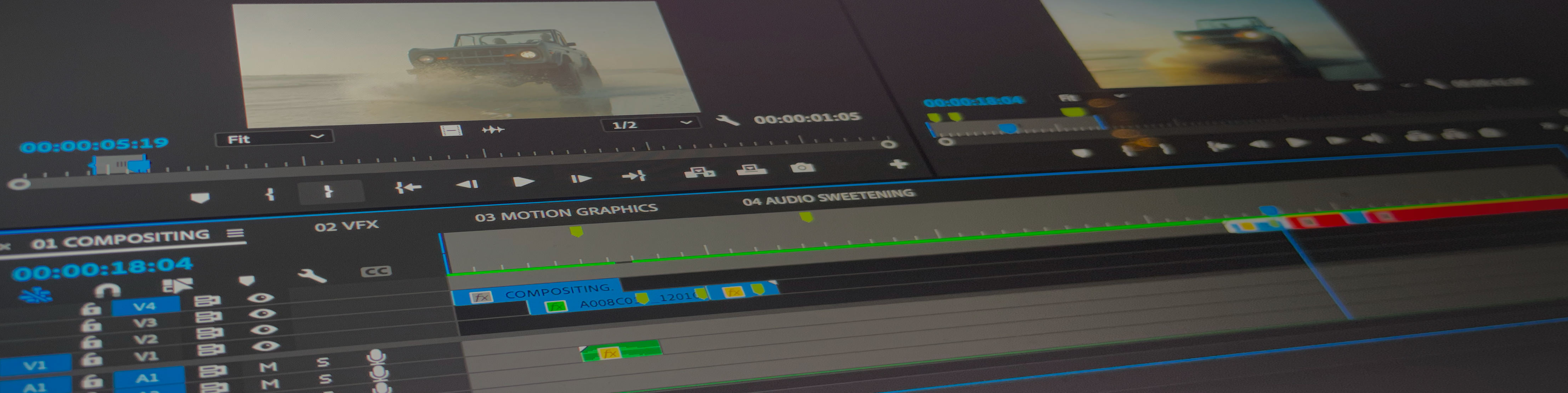The image size is (1568, 393).
Task: Toggle lock on track V3
Action: [91, 325]
